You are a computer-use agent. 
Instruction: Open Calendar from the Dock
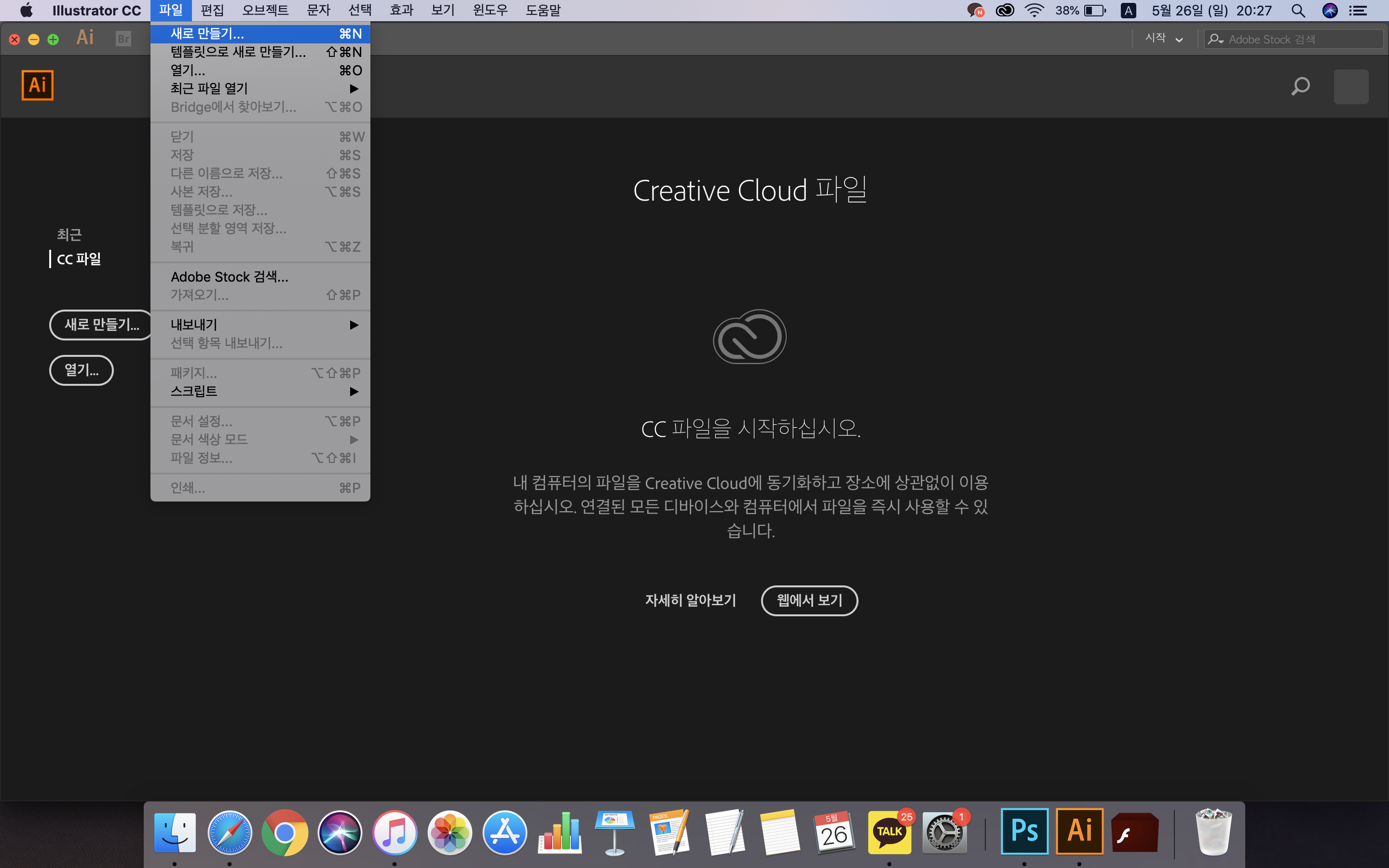[834, 832]
